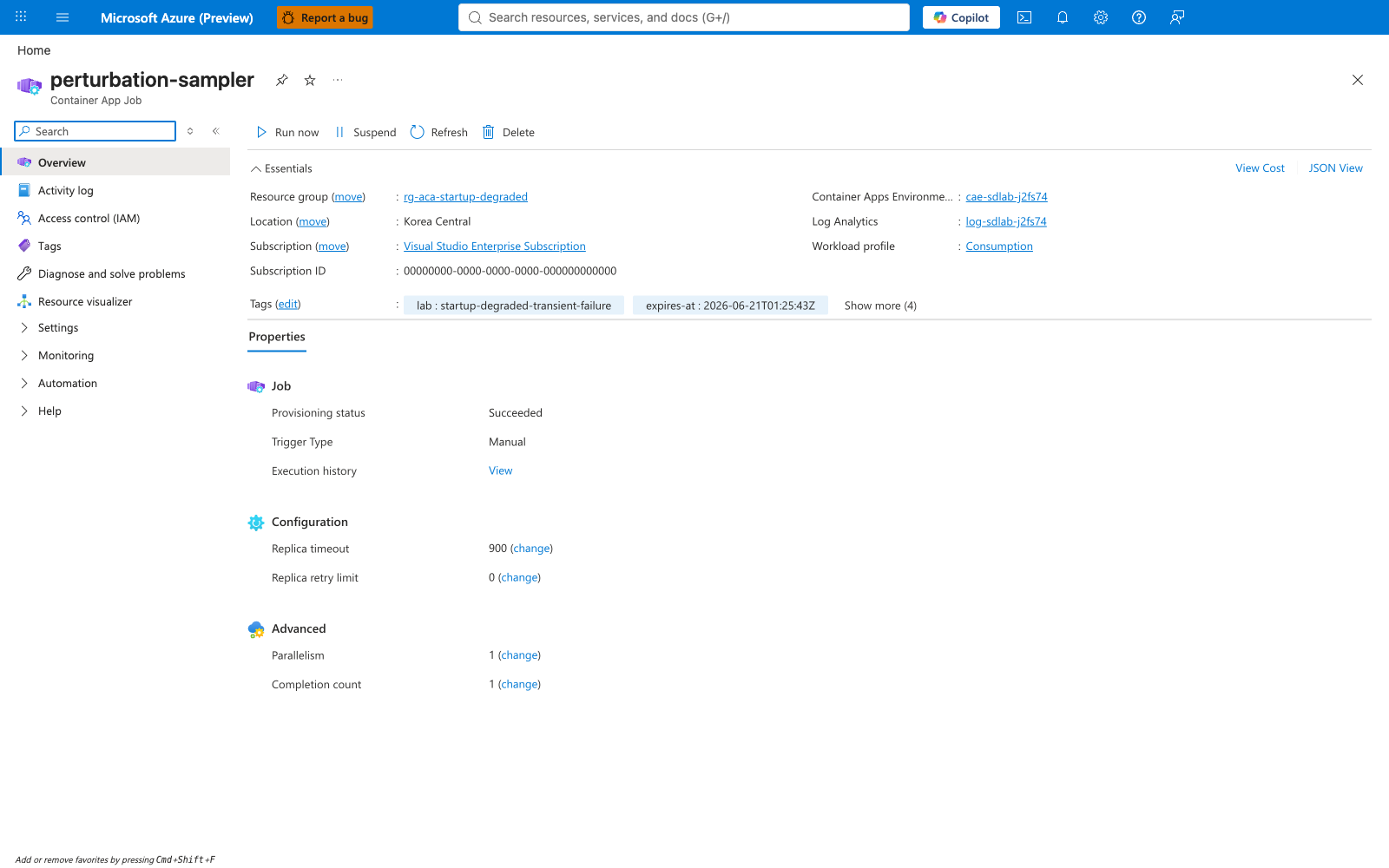The image size is (1389, 868).
Task: Open the feedback icon in the top bar
Action: point(1177,17)
